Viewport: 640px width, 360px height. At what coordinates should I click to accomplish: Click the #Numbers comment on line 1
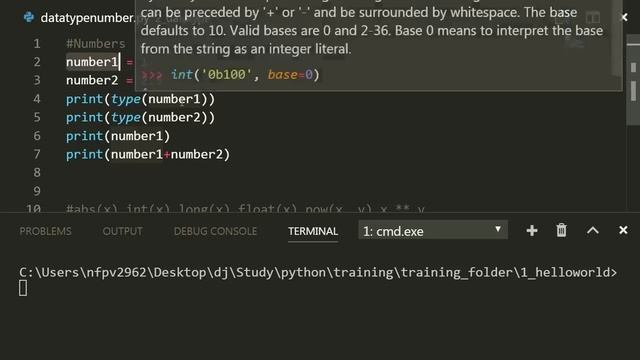point(96,44)
